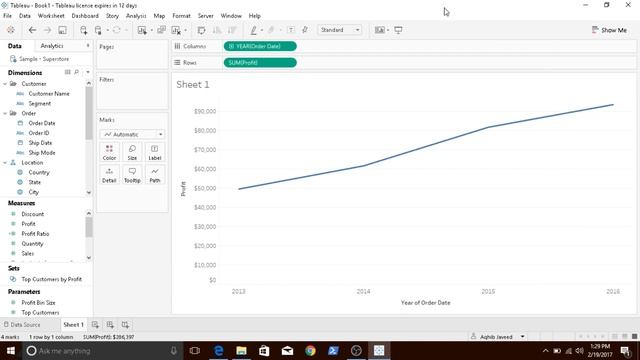Click the Highlight pen toolbar icon

(x=253, y=30)
